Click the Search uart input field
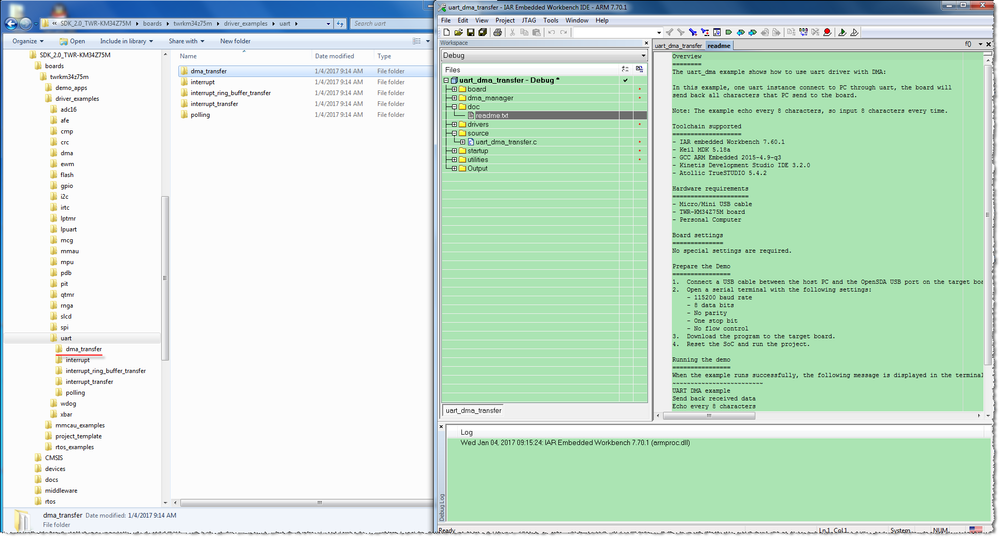This screenshot has height=537, width=999. pyautogui.click(x=391, y=24)
